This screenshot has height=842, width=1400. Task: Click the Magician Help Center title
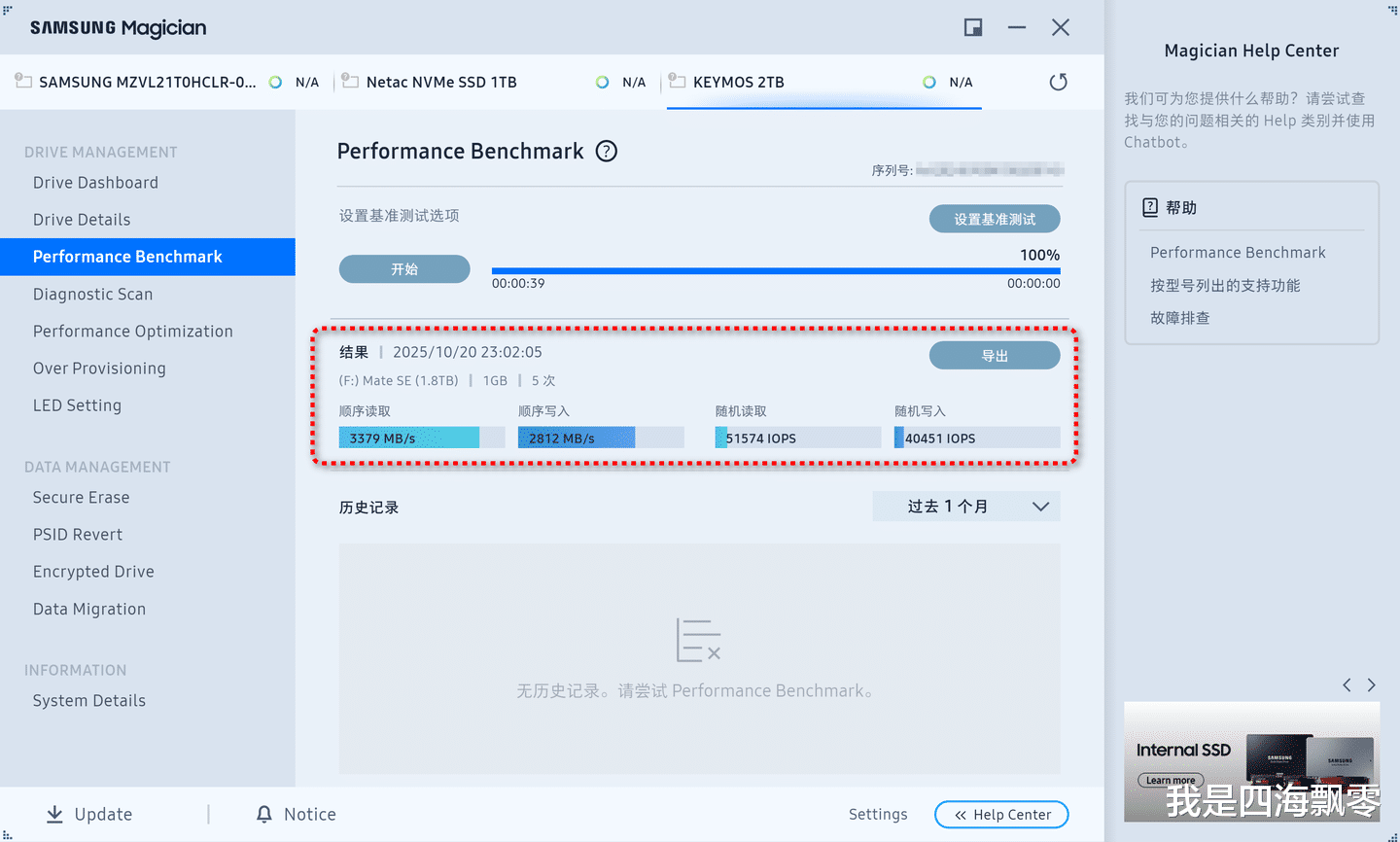coord(1251,51)
